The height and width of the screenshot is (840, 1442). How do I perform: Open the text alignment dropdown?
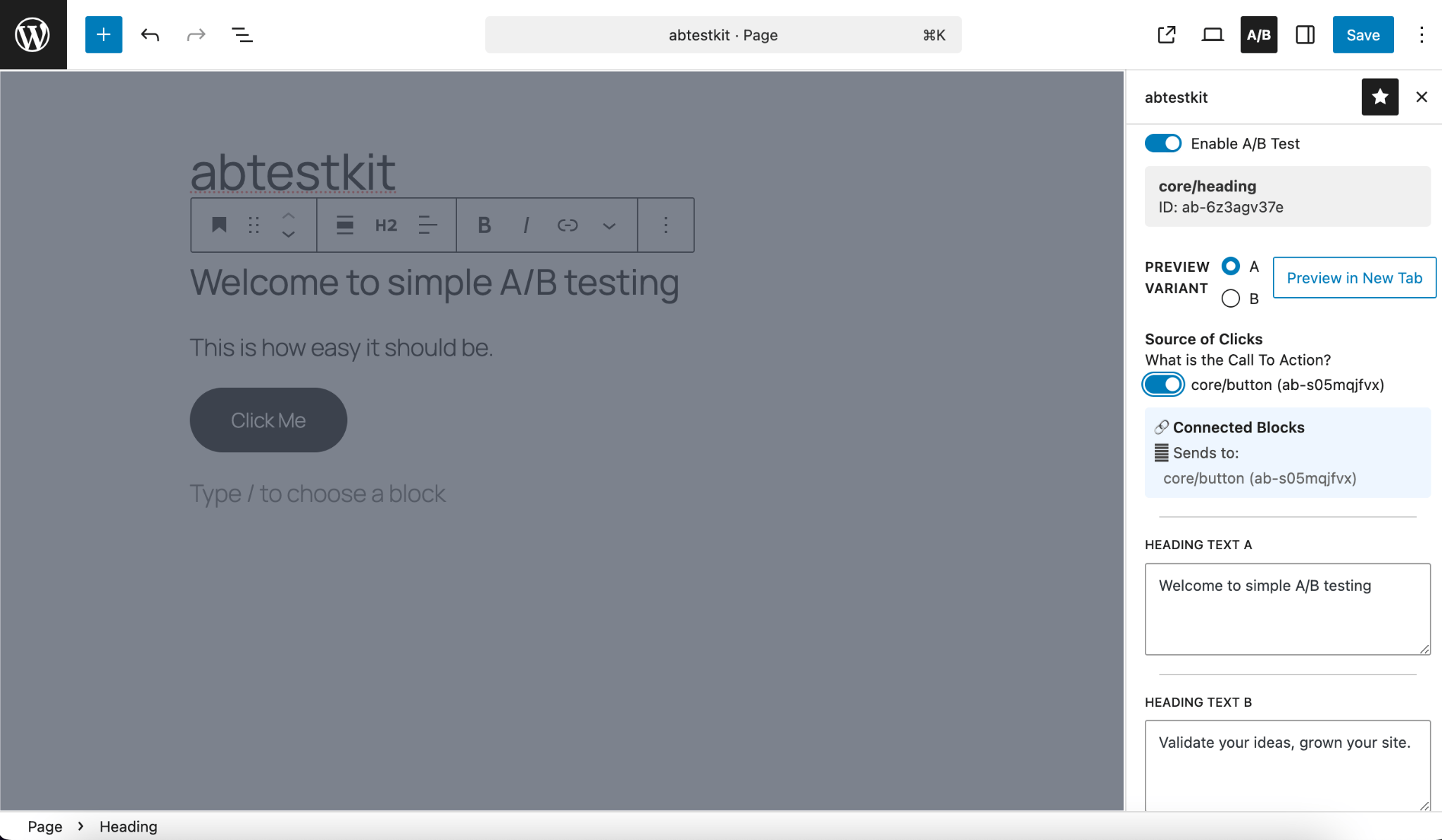pyautogui.click(x=427, y=225)
